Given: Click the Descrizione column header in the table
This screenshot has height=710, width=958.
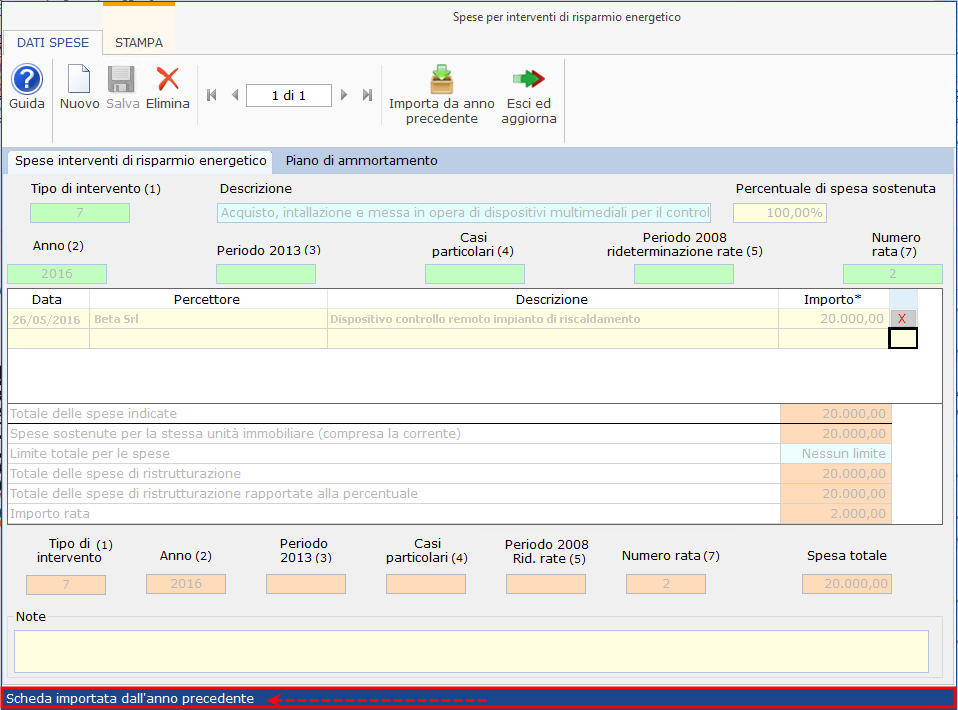Looking at the screenshot, I should click(x=552, y=299).
